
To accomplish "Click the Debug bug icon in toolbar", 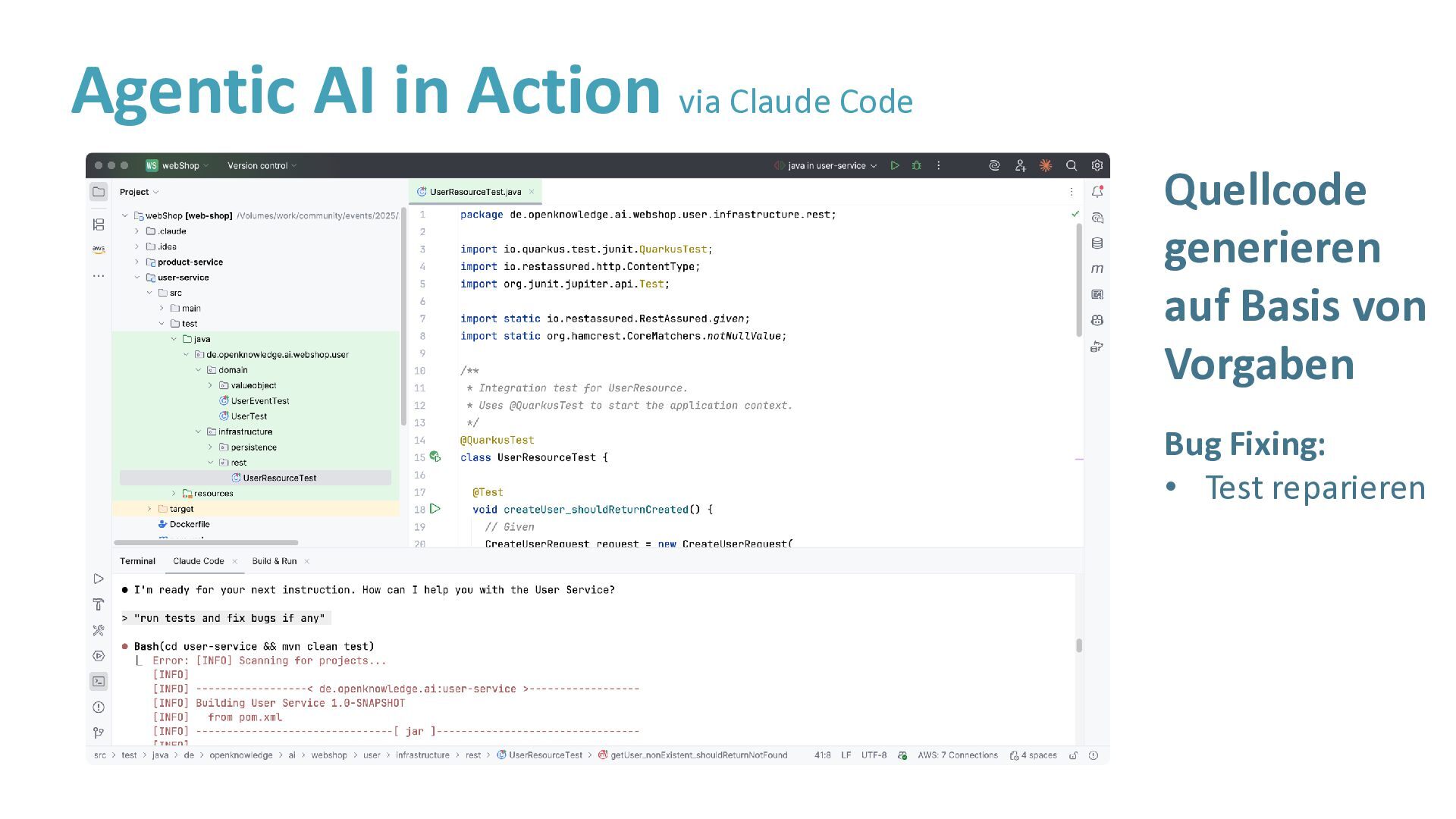I will [916, 165].
